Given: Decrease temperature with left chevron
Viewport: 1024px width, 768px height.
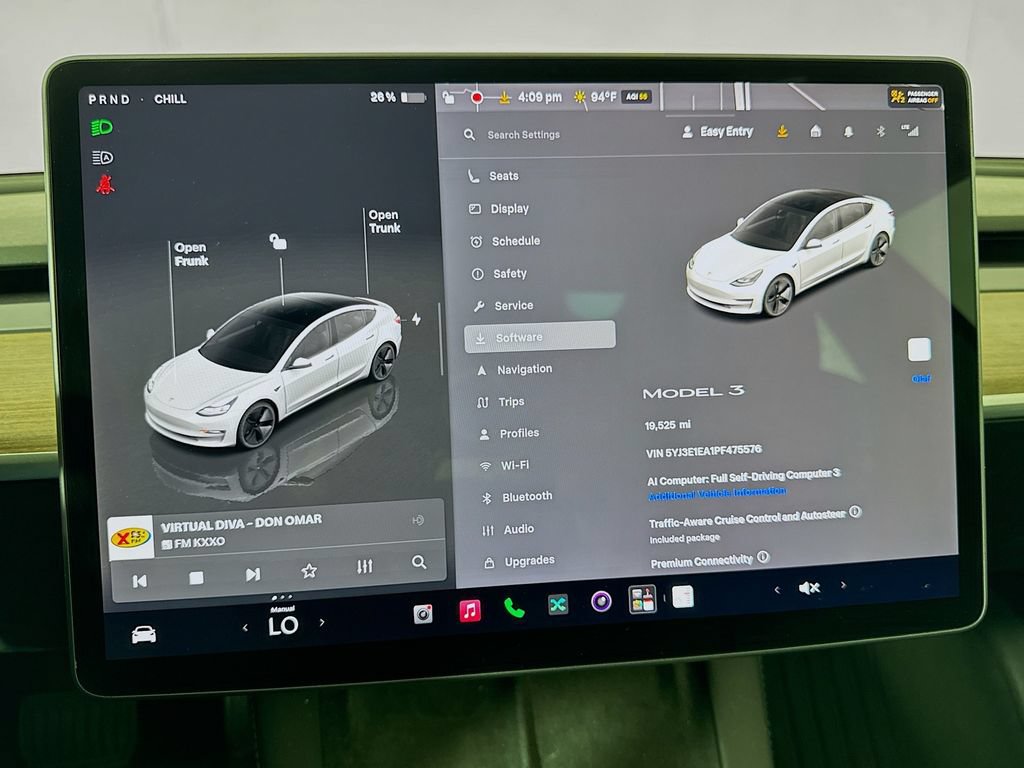Looking at the screenshot, I should pyautogui.click(x=245, y=628).
